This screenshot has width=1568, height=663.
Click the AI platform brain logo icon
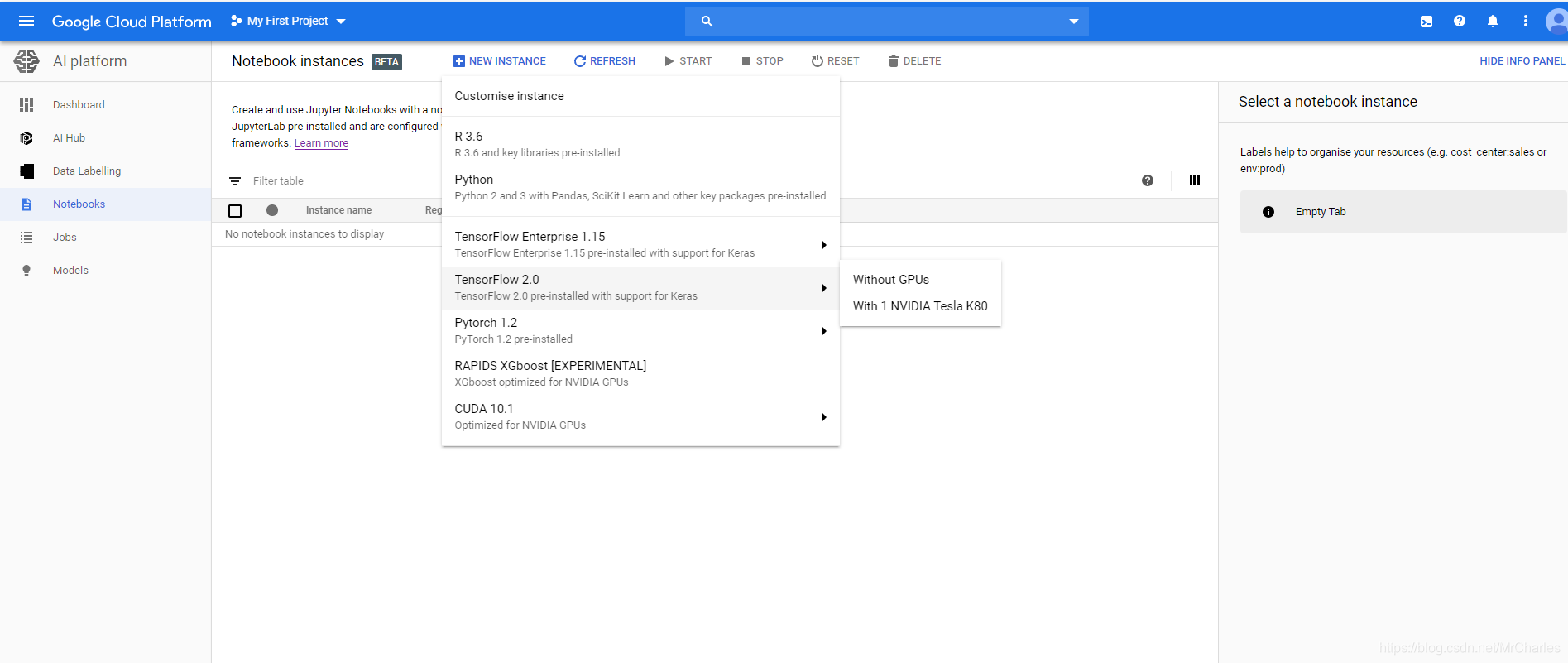(26, 60)
